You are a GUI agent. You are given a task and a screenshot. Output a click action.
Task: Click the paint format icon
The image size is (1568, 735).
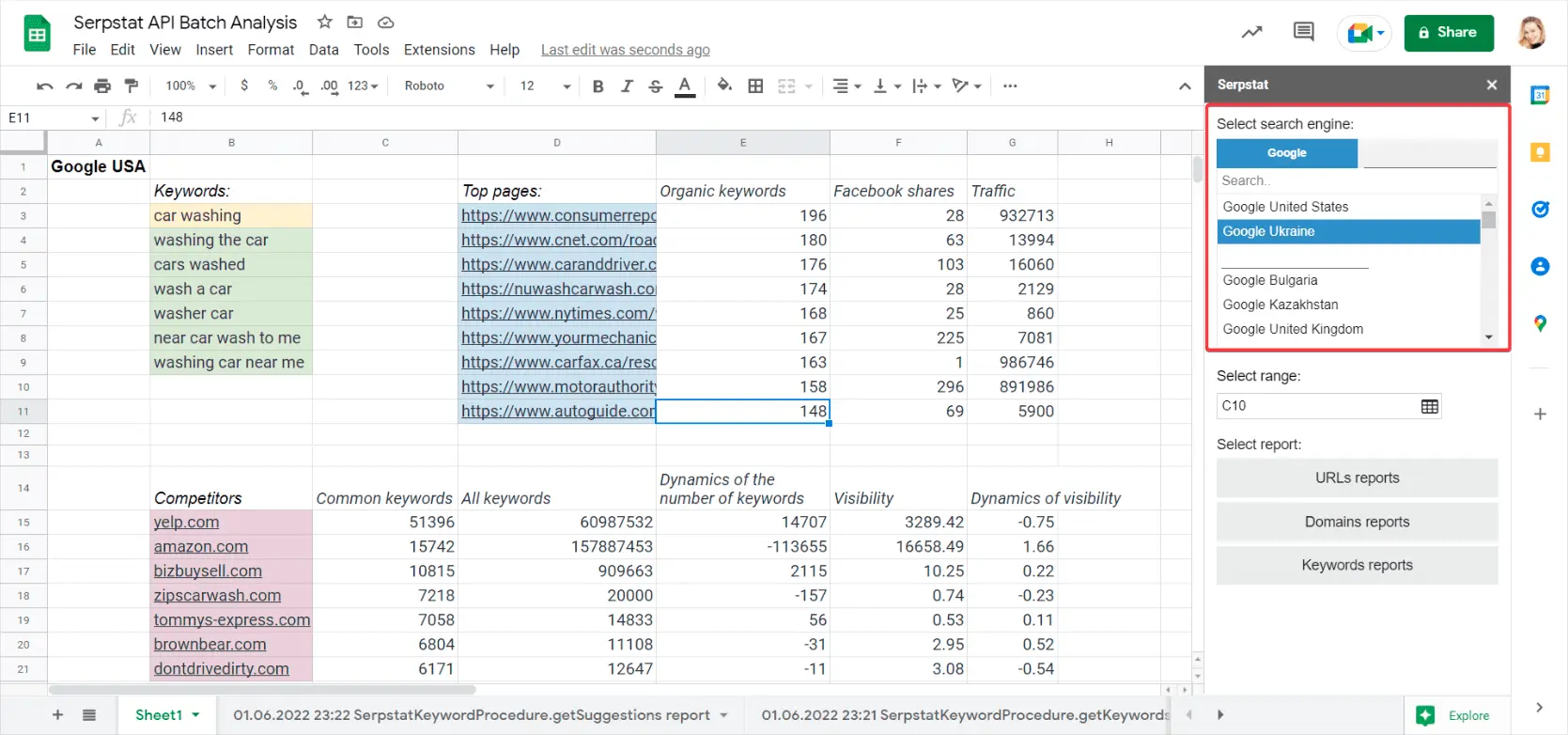132,86
